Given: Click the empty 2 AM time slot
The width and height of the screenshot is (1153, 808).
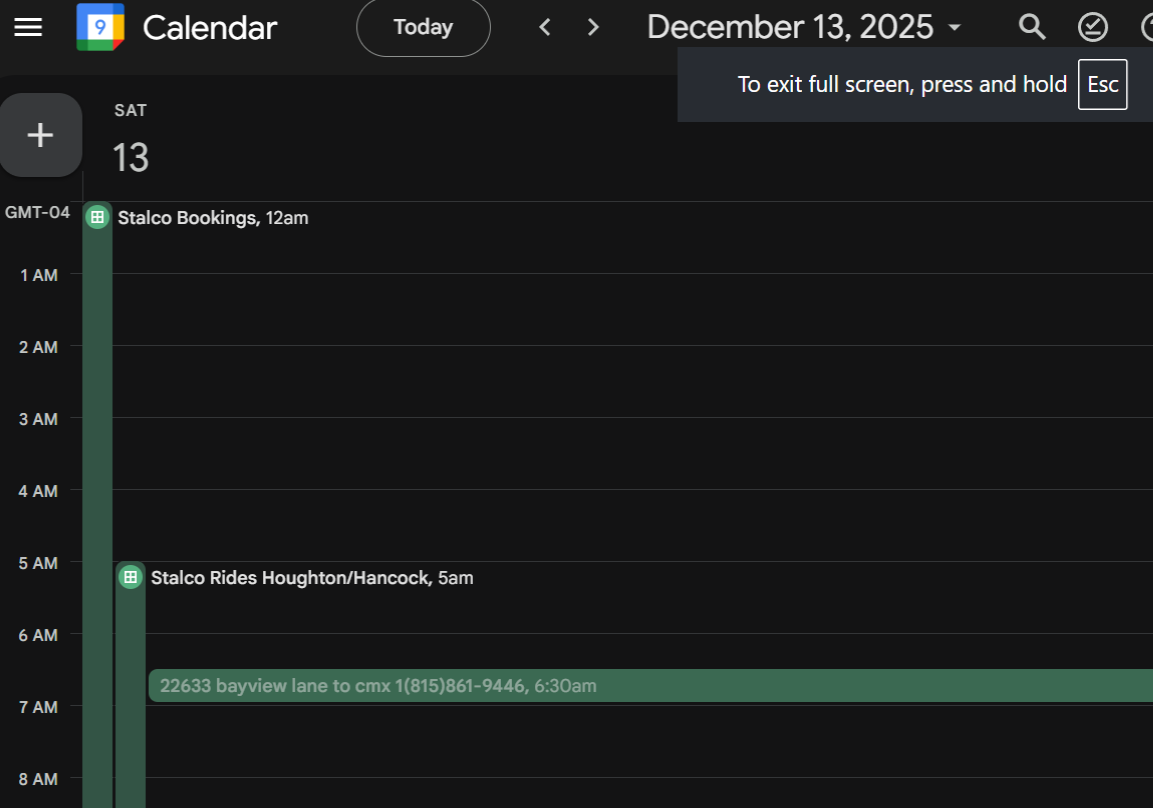Looking at the screenshot, I should coord(632,381).
